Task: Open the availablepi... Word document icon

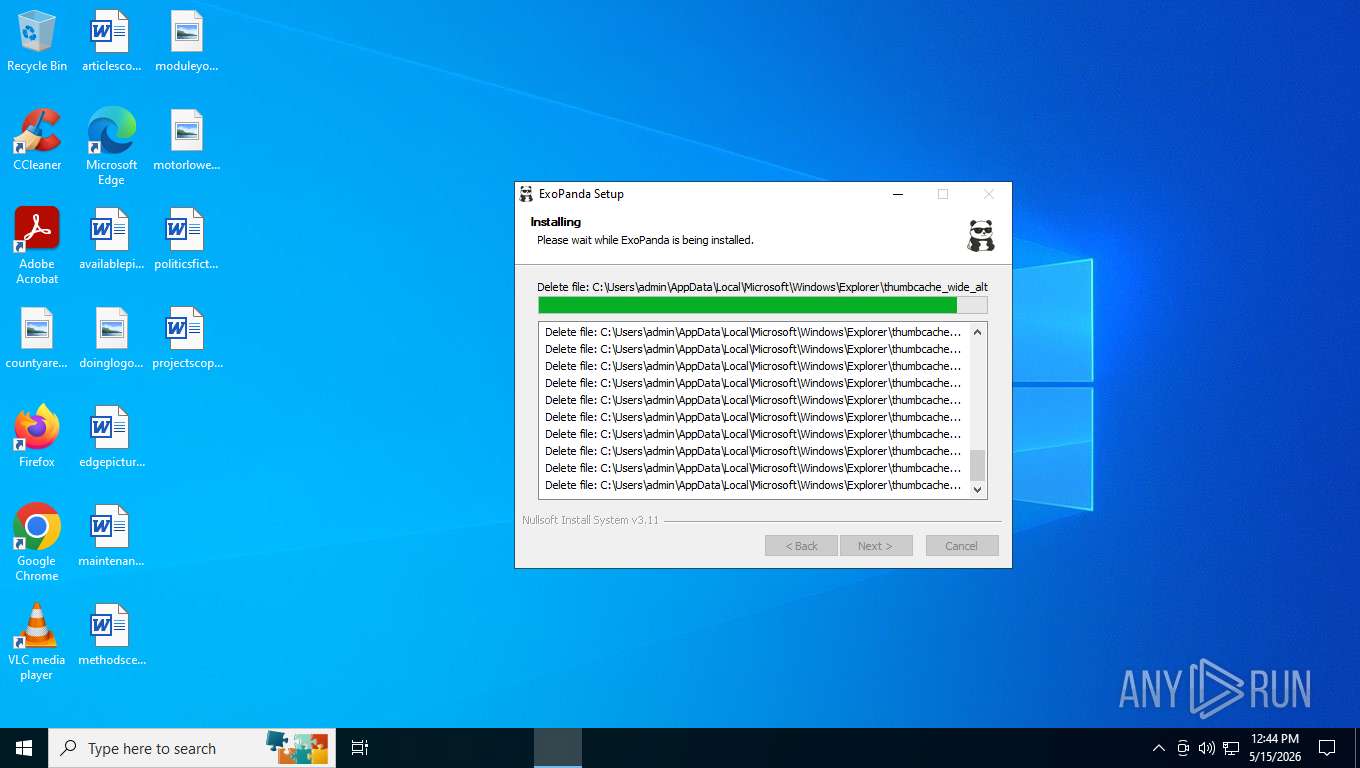Action: pyautogui.click(x=111, y=239)
